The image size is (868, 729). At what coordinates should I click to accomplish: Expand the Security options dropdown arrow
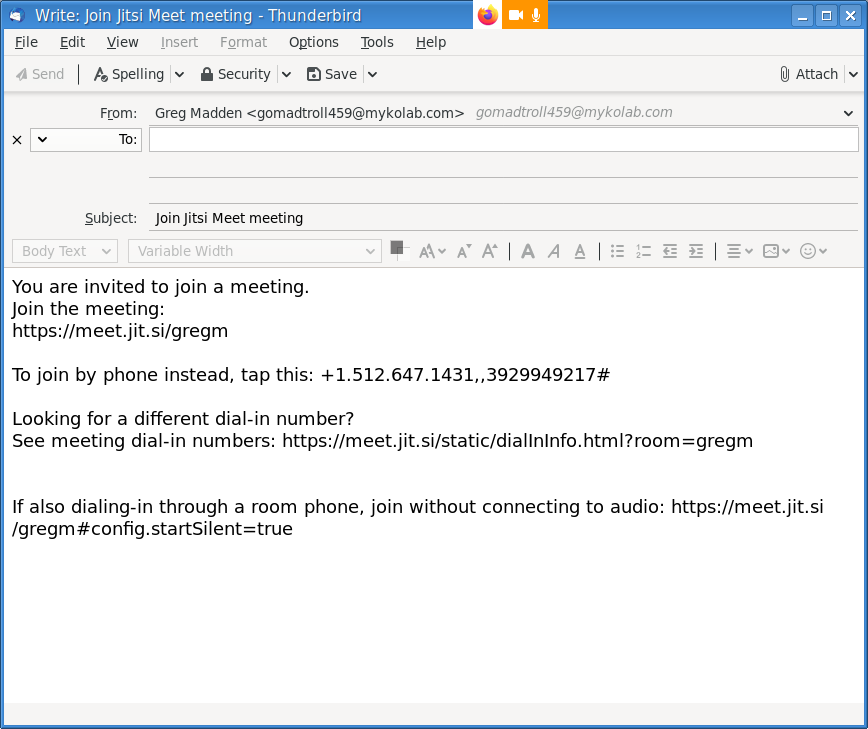pyautogui.click(x=286, y=74)
